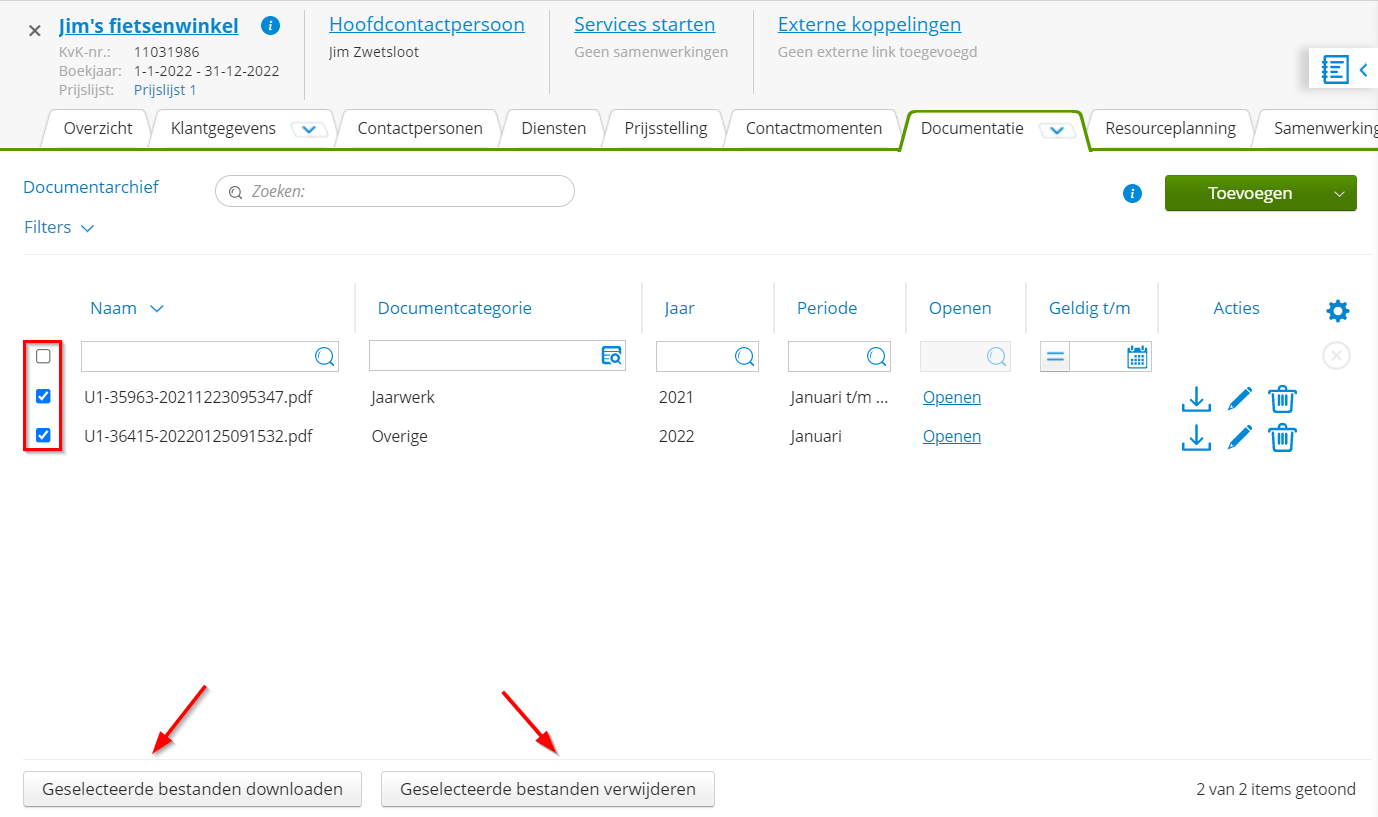
Task: Open the calendar picker in Geldig t/m filter
Action: coord(1138,355)
